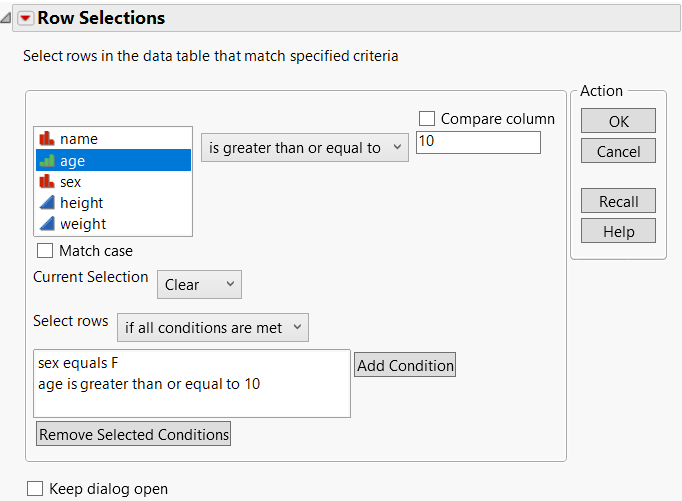Open the 'is greater than or equal to' dropdown
This screenshot has height=501, width=682.
305,148
